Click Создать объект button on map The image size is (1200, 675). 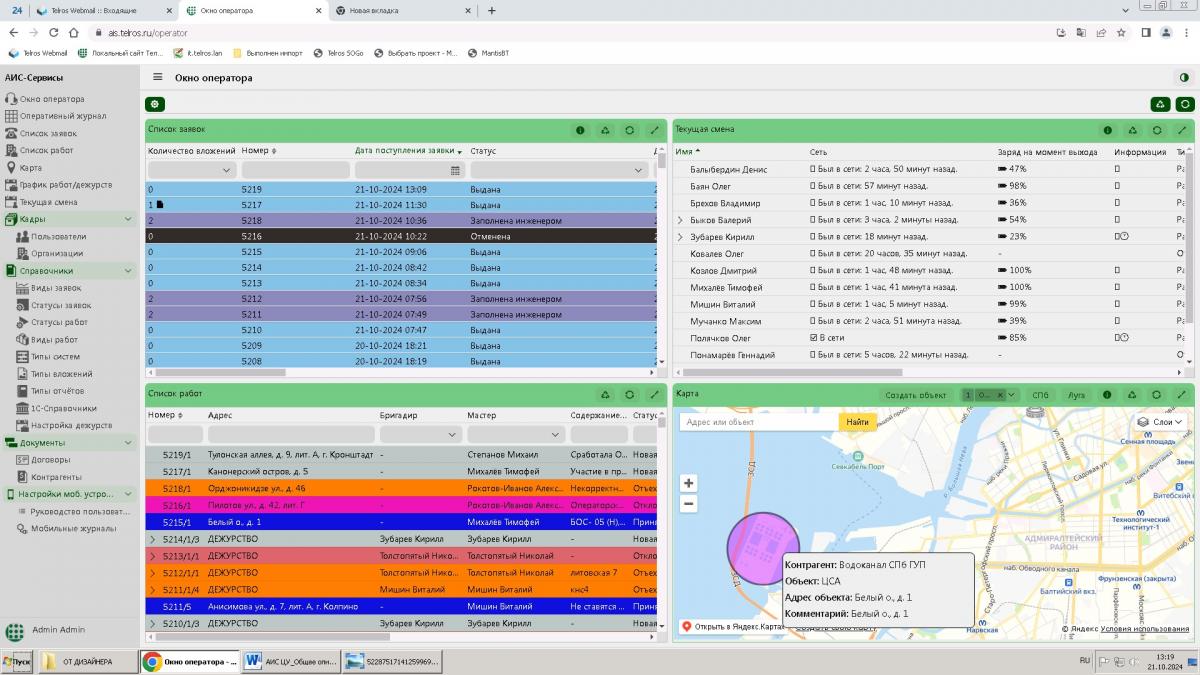915,395
